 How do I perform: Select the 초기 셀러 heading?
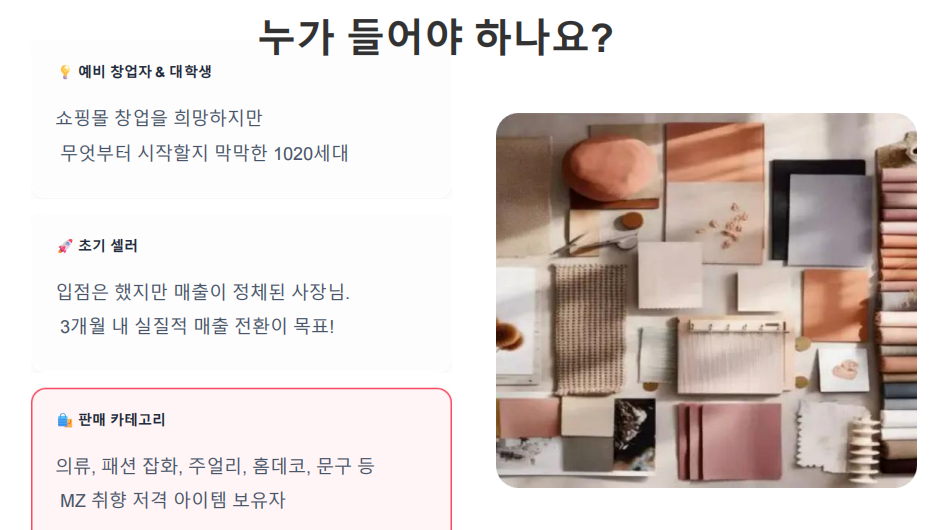tap(108, 246)
